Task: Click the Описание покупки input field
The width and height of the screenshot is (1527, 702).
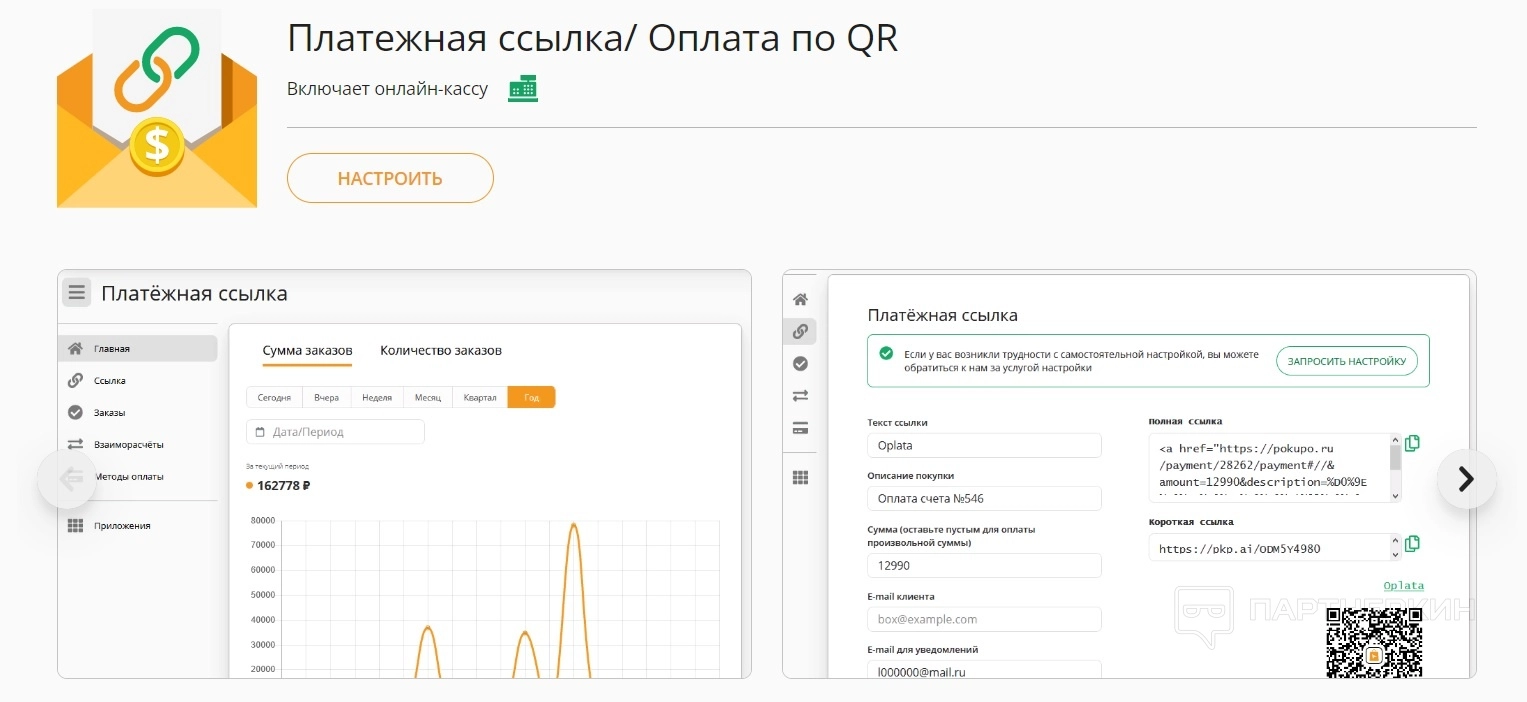Action: point(984,498)
